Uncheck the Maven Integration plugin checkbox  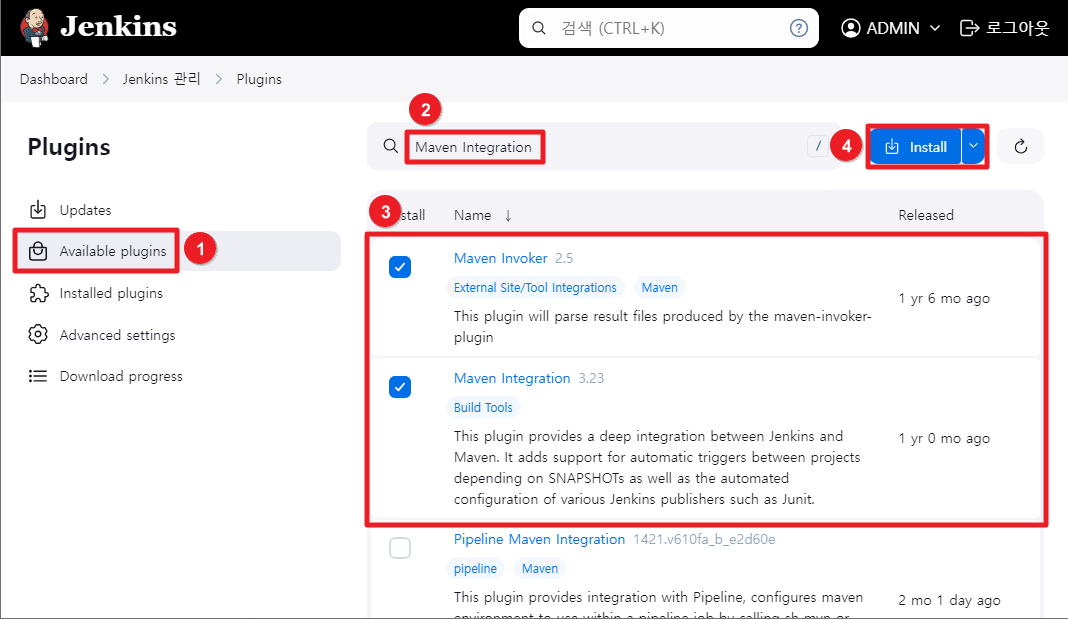[400, 387]
